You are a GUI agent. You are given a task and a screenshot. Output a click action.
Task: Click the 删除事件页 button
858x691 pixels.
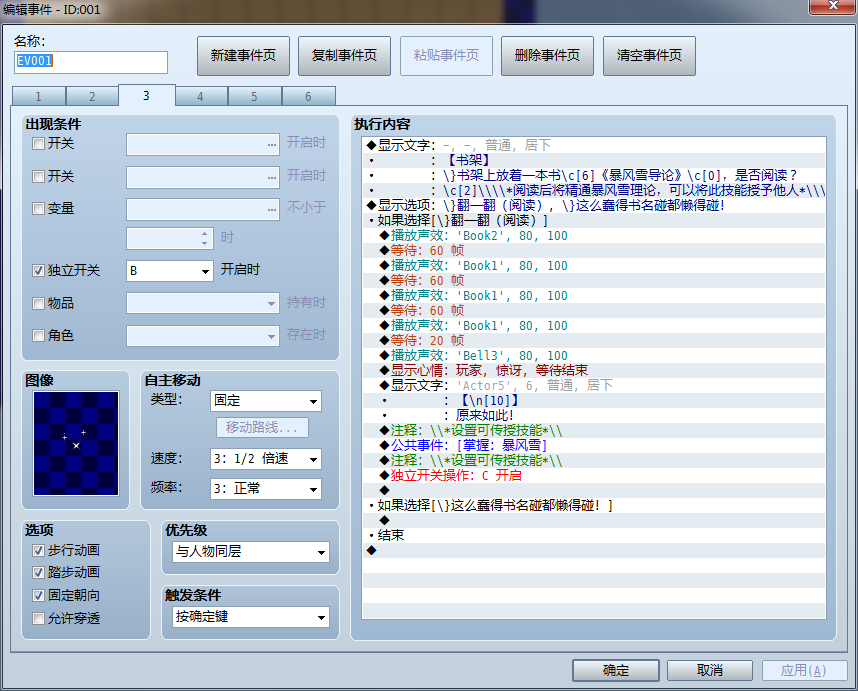tap(548, 56)
